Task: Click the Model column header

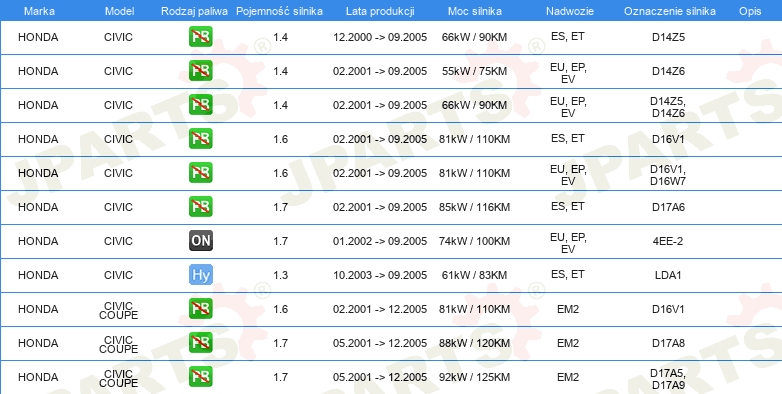Action: 119,11
